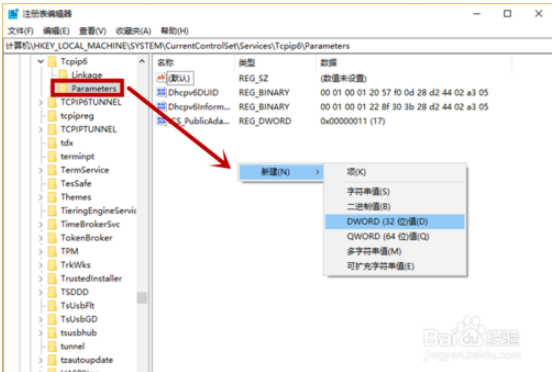Image resolution: width=553 pixels, height=372 pixels.
Task: Collapse the Tcpip6 tree node
Action: (41, 61)
